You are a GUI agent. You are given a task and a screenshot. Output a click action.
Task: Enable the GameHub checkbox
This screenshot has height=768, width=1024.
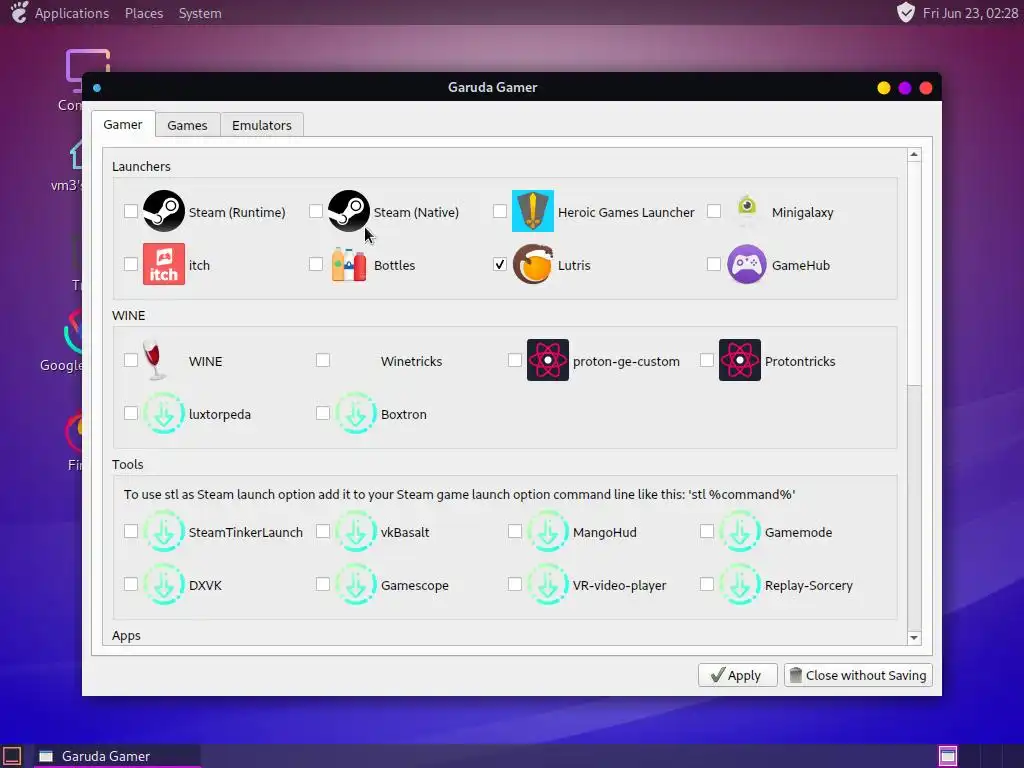pos(714,264)
